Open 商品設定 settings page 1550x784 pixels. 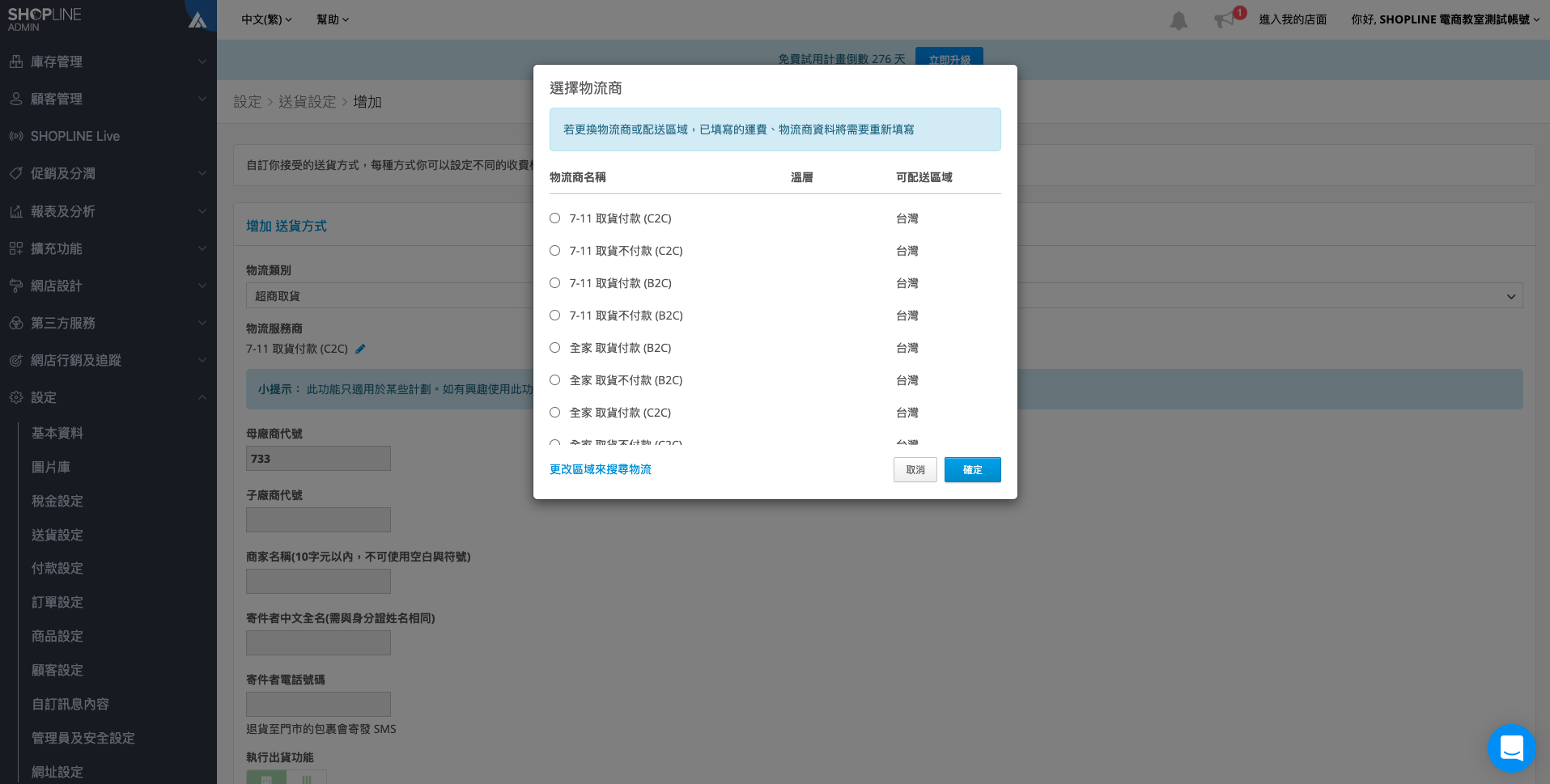57,636
